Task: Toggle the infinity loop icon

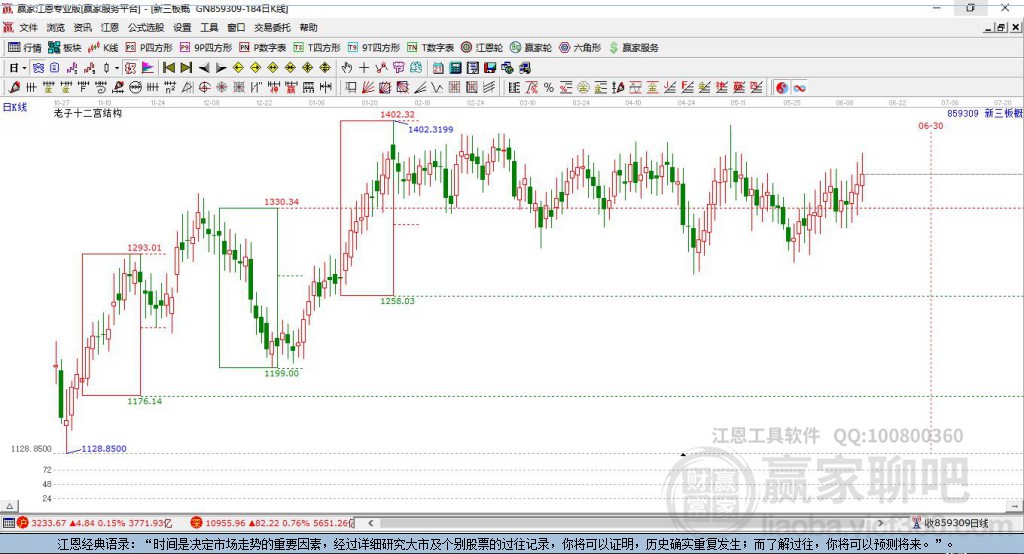Action: click(799, 88)
